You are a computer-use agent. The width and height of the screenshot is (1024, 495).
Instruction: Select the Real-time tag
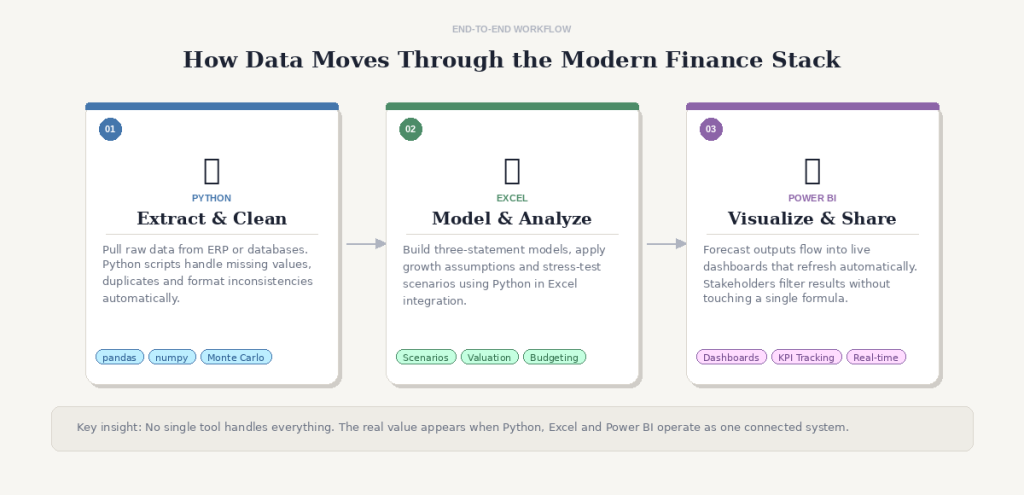click(876, 357)
